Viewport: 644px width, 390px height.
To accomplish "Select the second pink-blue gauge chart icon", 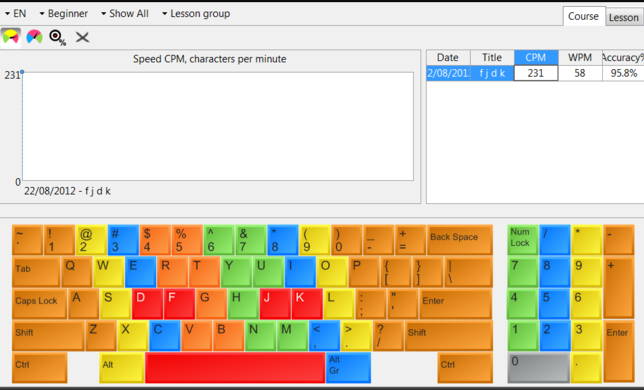I will [x=34, y=37].
